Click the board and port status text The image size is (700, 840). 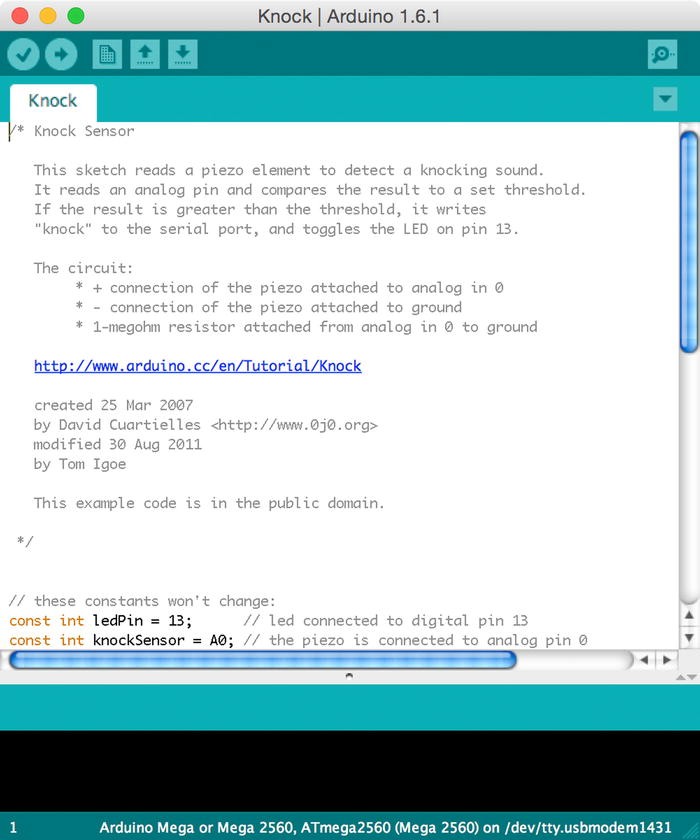pyautogui.click(x=385, y=828)
